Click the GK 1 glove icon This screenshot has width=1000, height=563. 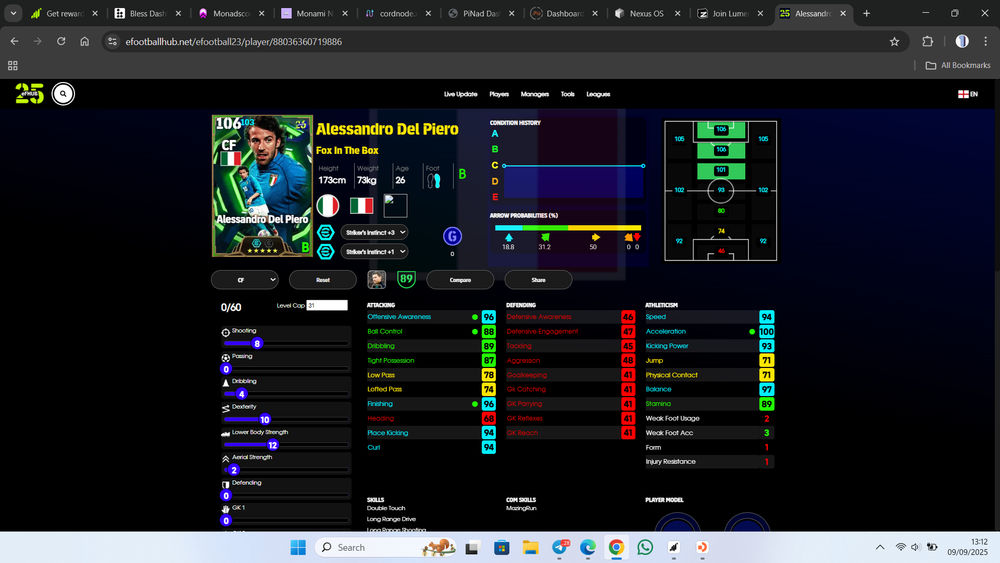pos(225,509)
